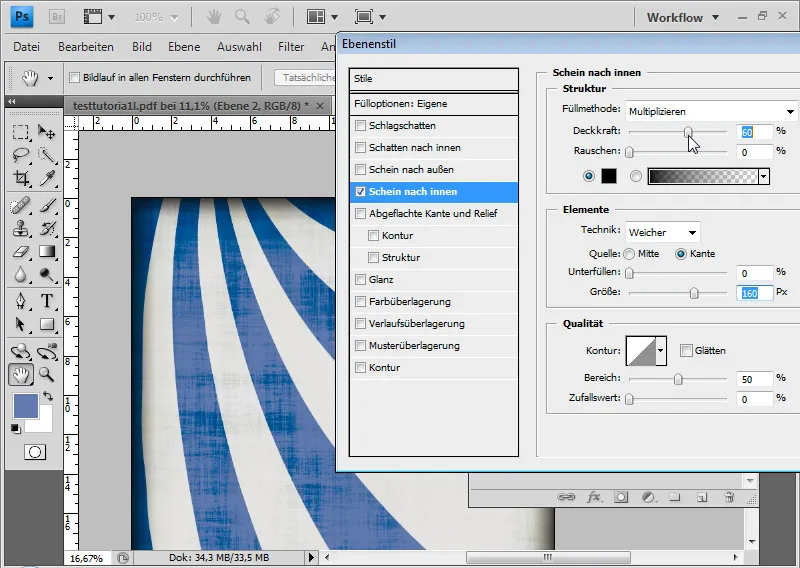Image resolution: width=800 pixels, height=568 pixels.
Task: Open the Filter menu
Action: (291, 46)
